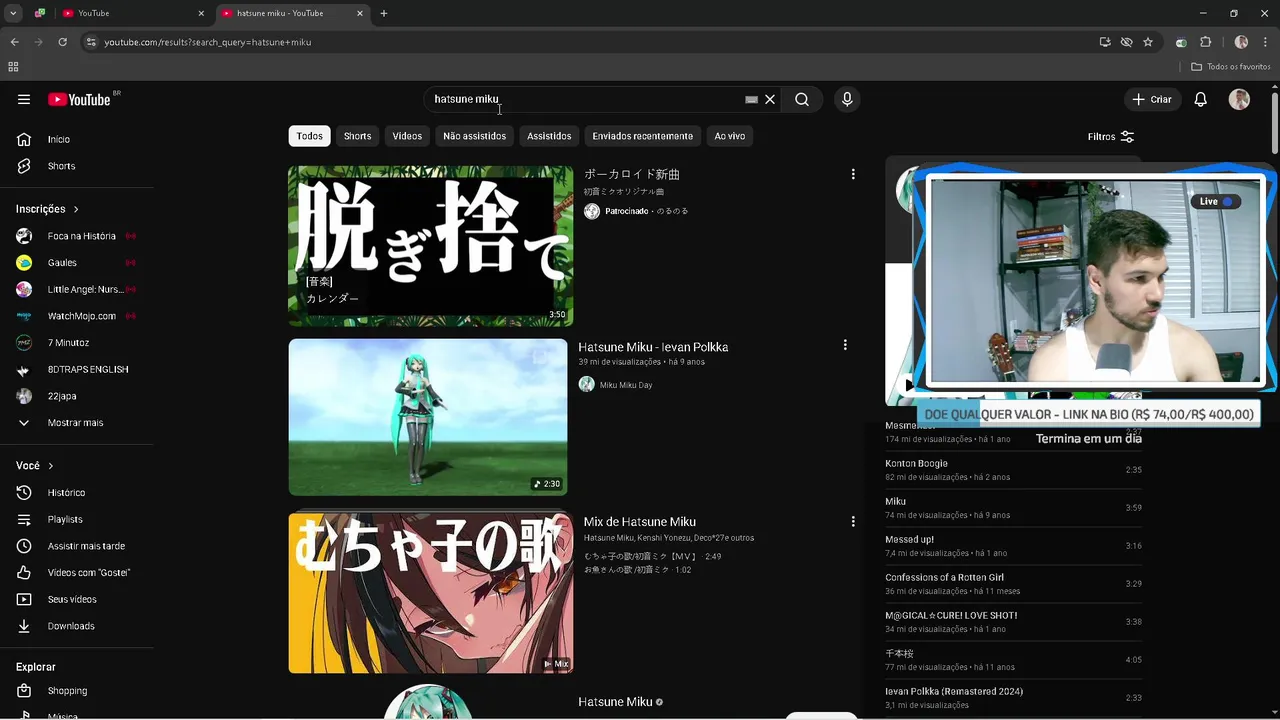Go back in Chrome history
Image resolution: width=1280 pixels, height=720 pixels.
(14, 42)
